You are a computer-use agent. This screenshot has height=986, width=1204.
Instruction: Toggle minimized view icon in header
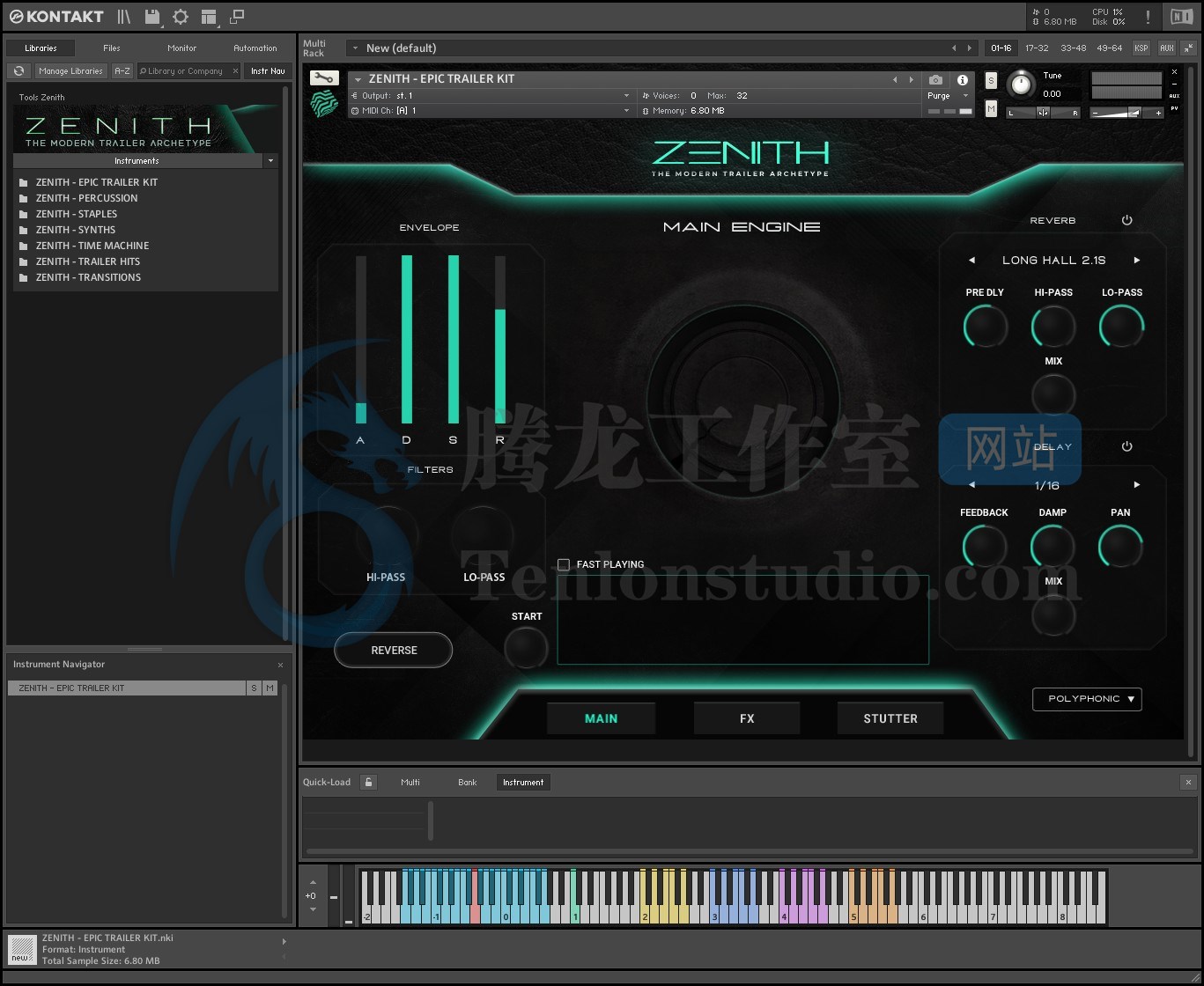(236, 17)
